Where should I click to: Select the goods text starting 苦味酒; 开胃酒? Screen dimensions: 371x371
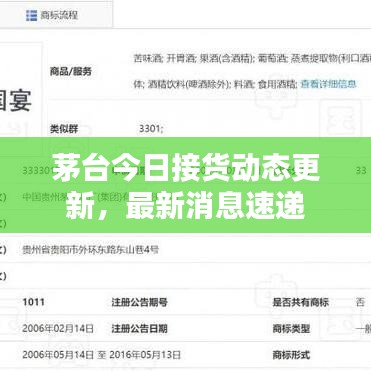click(252, 58)
